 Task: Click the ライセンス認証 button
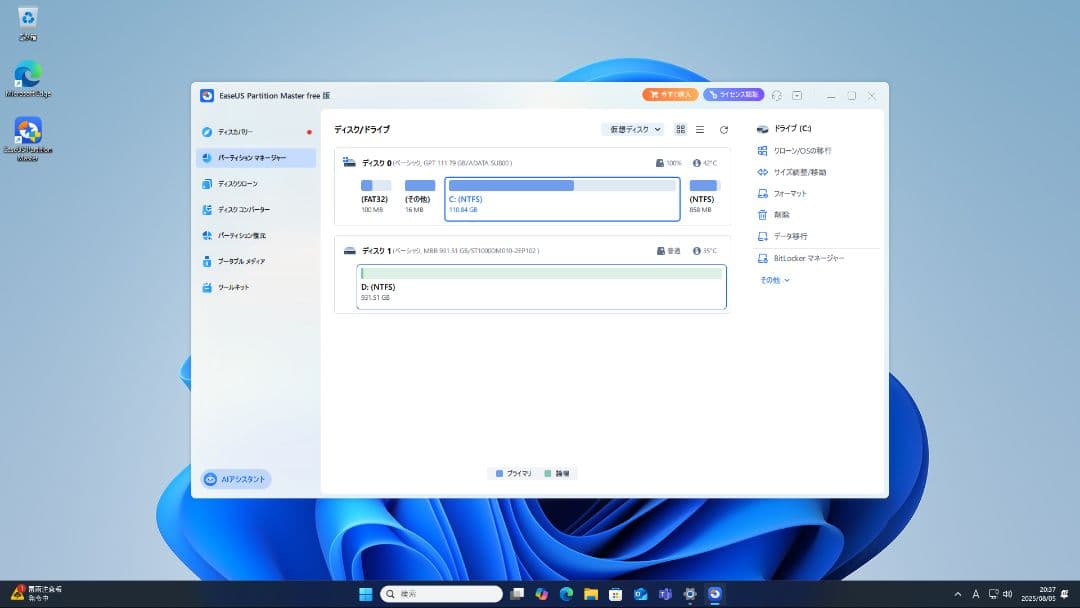point(732,94)
